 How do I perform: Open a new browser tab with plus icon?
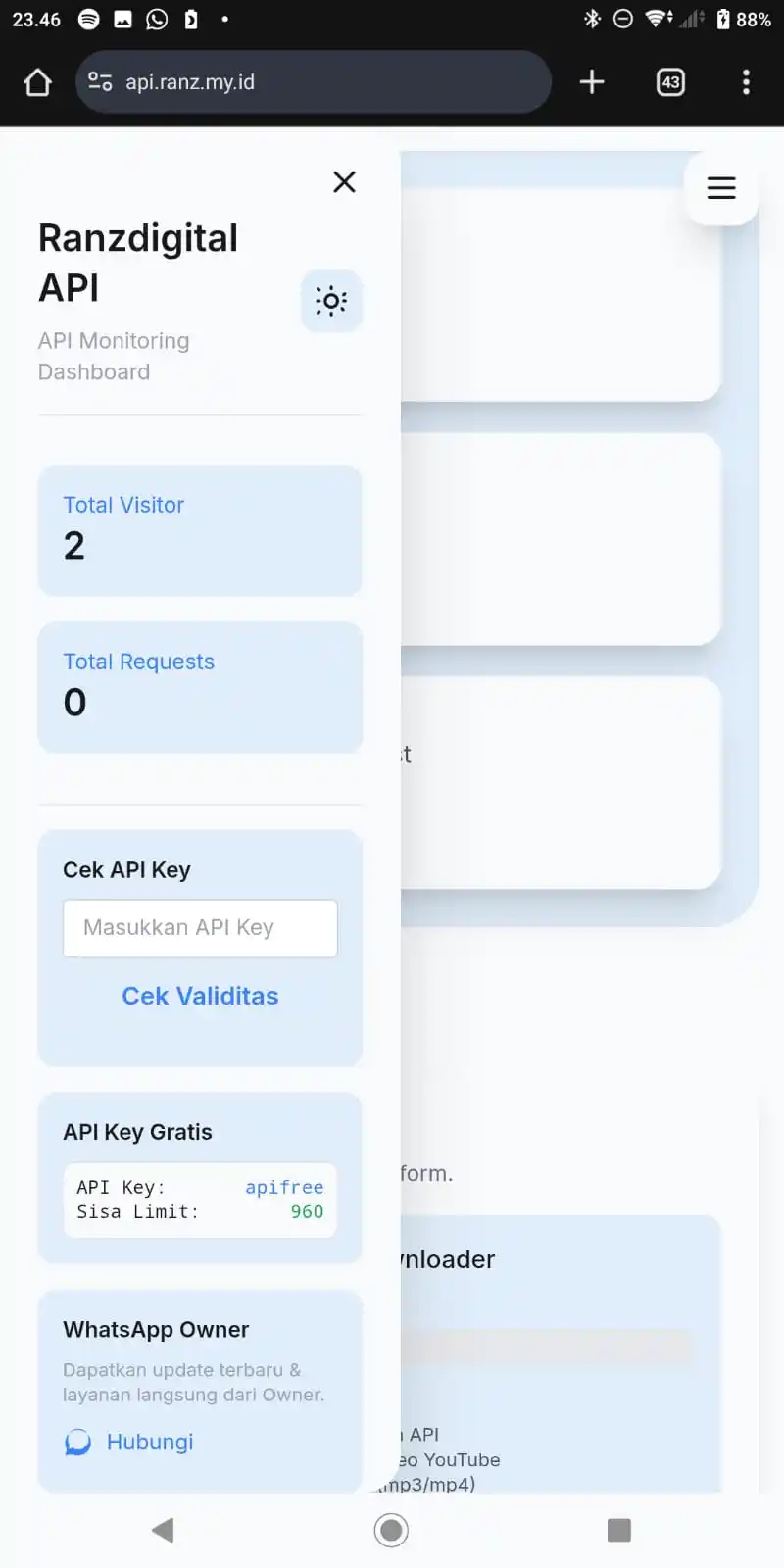tap(592, 82)
